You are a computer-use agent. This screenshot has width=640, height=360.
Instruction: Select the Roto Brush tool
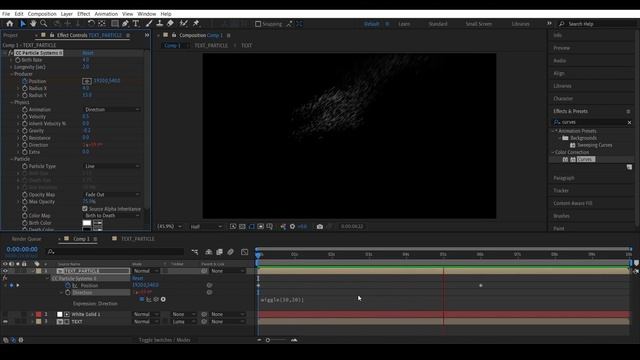[184, 24]
